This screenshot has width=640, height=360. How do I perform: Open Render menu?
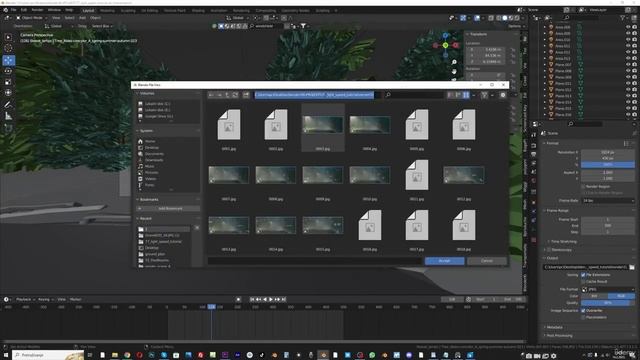[x=37, y=10]
